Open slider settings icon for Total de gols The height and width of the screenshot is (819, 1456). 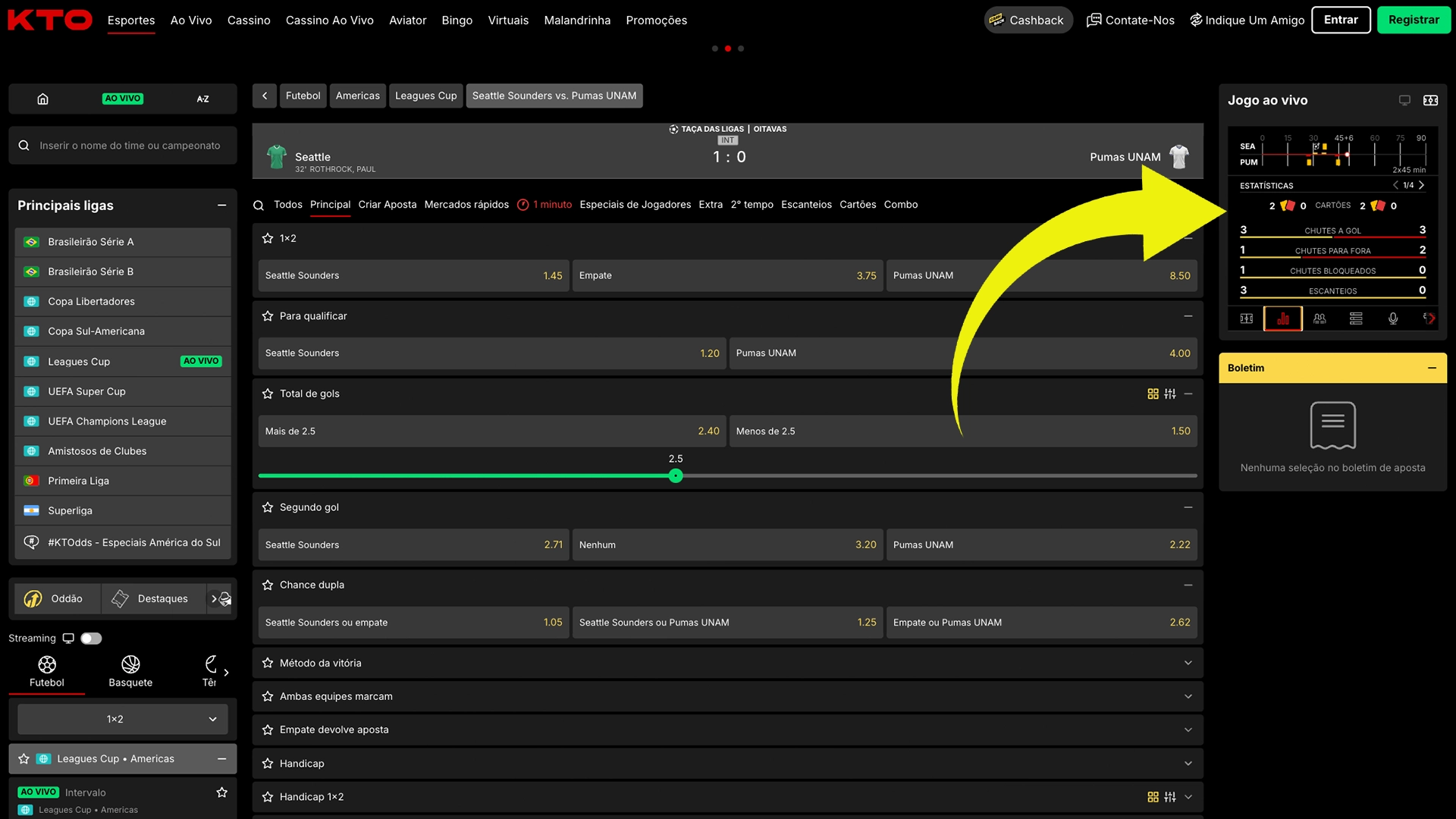click(1170, 394)
